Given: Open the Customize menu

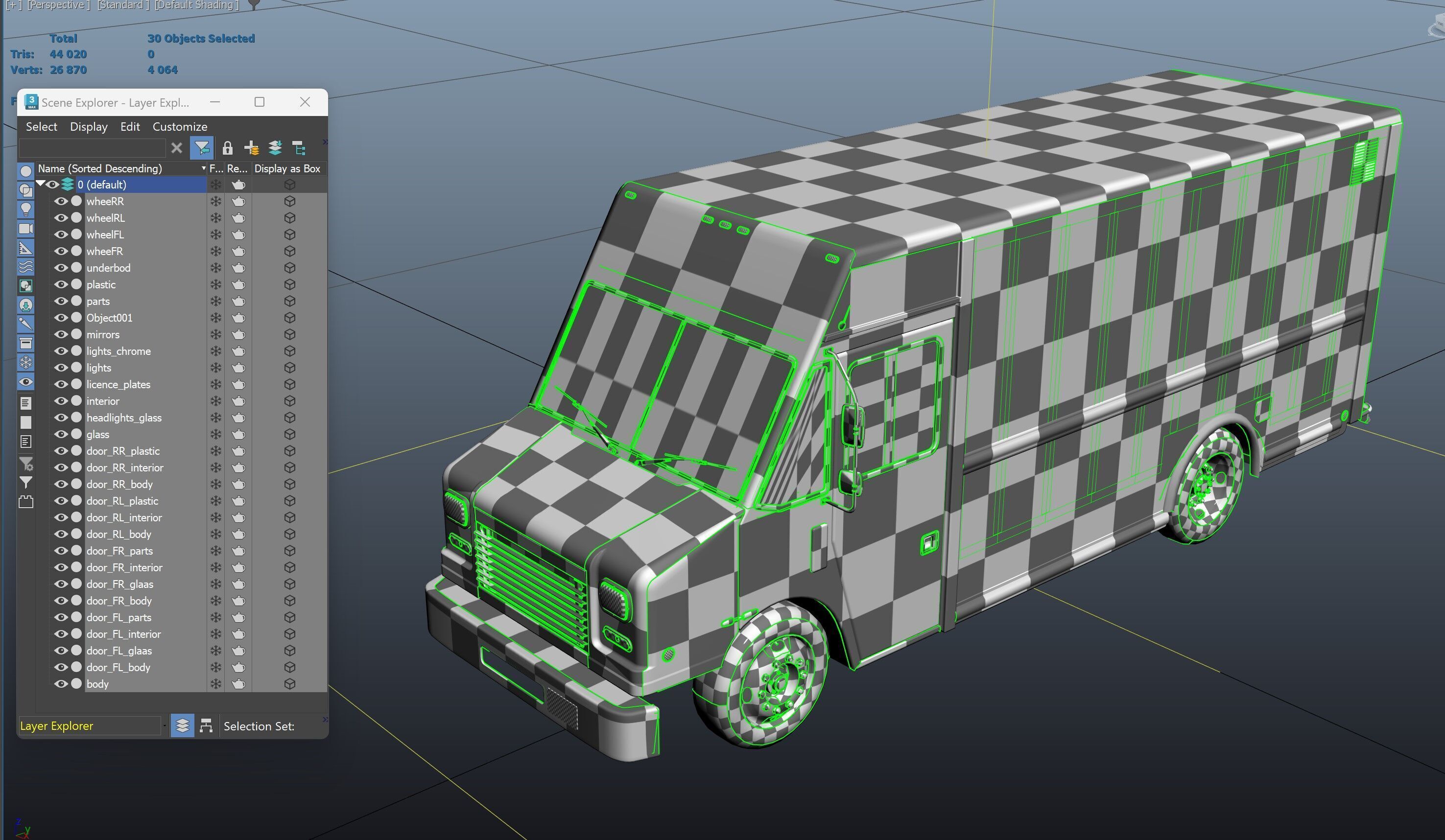Looking at the screenshot, I should click(x=180, y=127).
